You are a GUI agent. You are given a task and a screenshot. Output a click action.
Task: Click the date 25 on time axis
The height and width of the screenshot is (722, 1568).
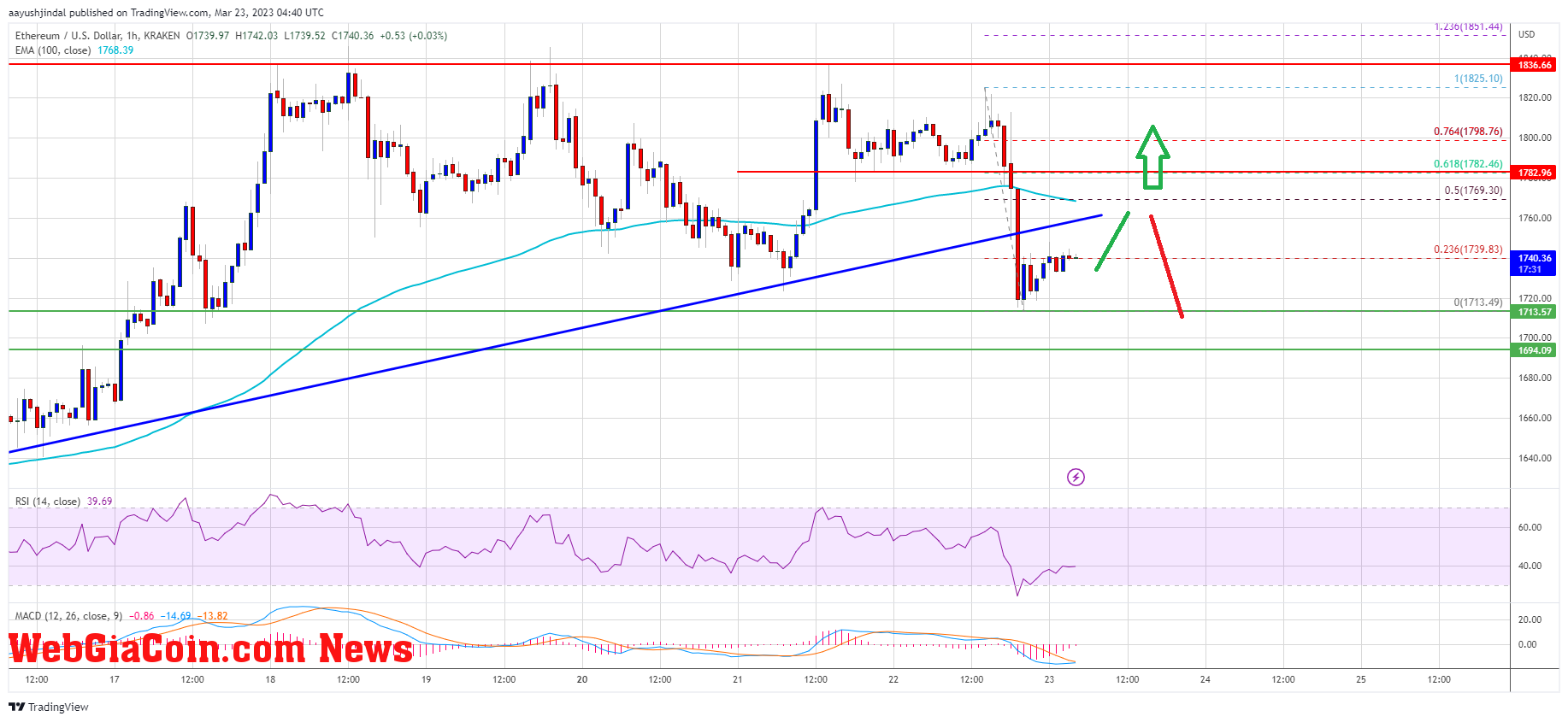coord(1361,679)
